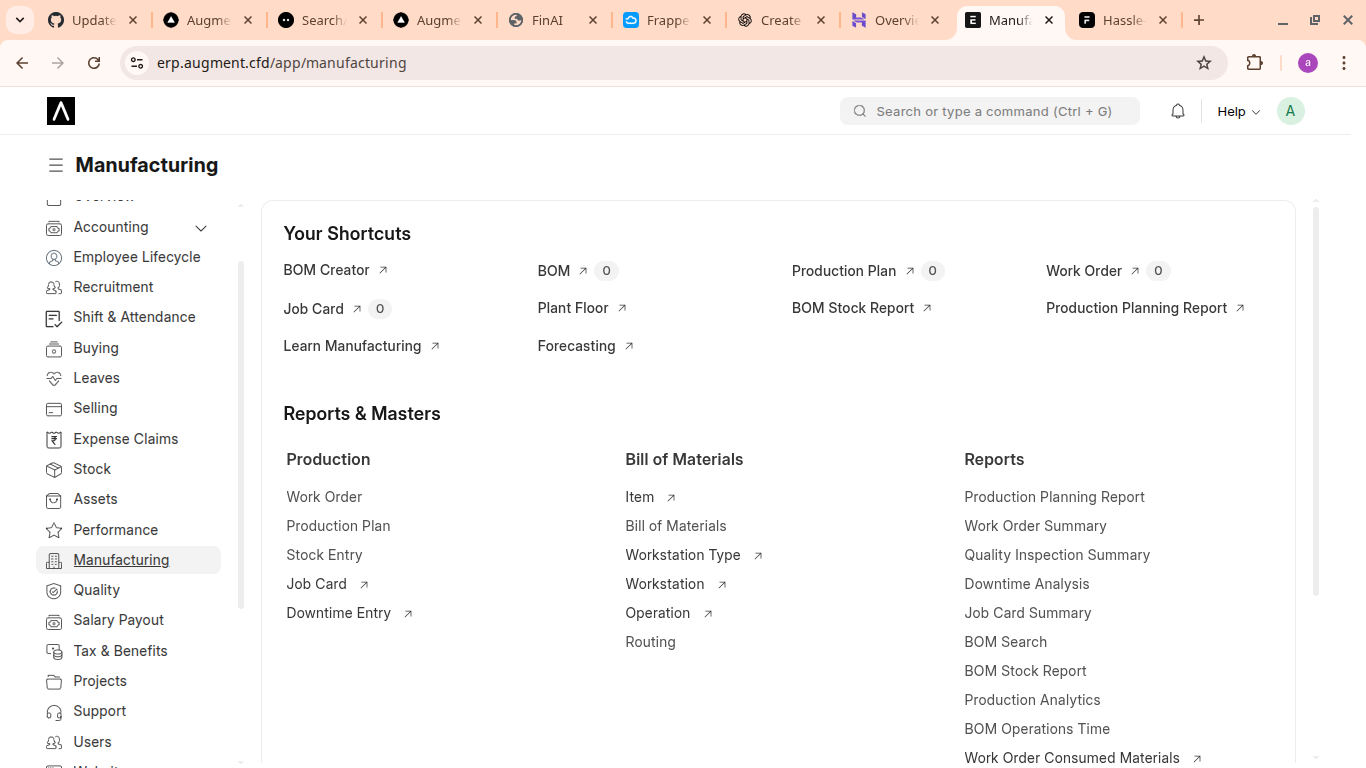The image size is (1366, 768).
Task: Click the main page vertical scrollbar
Action: tap(1316, 400)
